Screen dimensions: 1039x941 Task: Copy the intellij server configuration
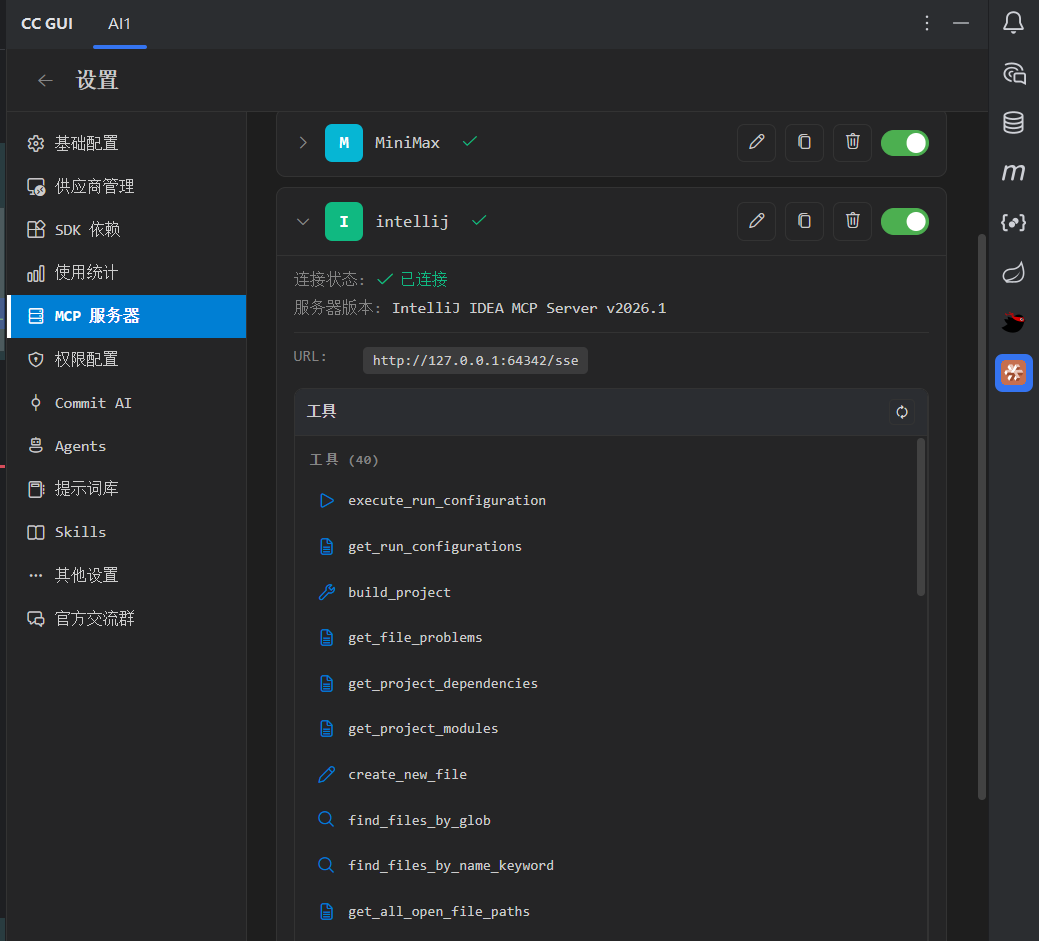(x=804, y=221)
